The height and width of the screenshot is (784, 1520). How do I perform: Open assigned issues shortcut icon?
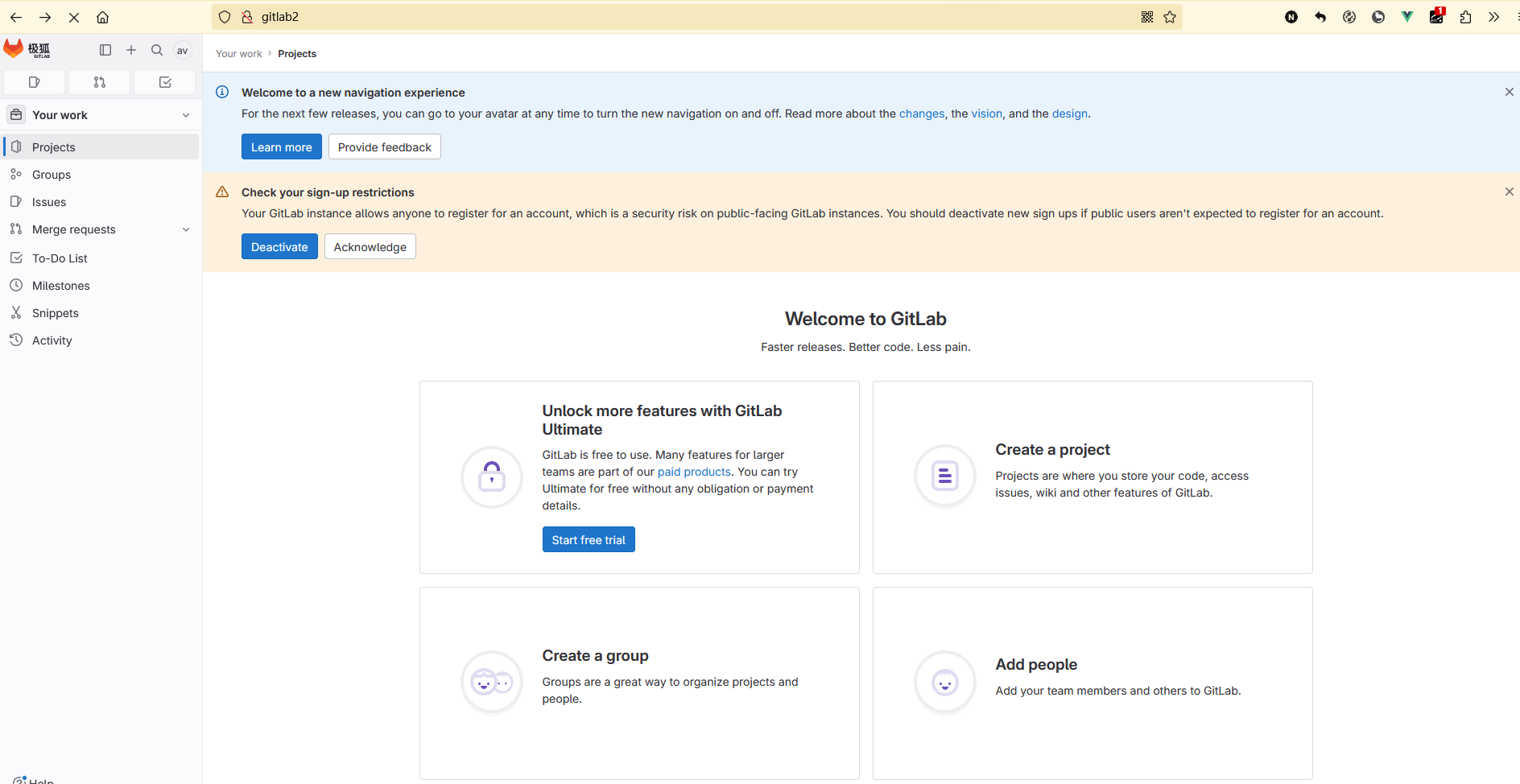35,82
